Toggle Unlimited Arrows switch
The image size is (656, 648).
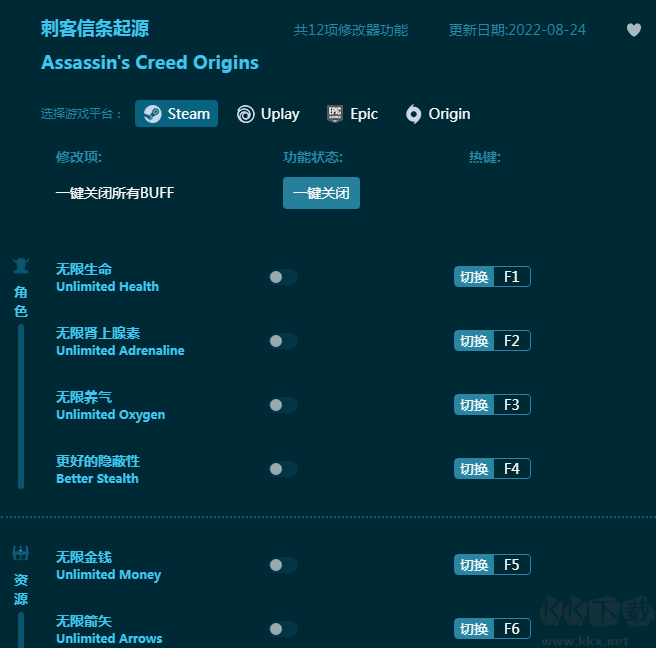[283, 629]
